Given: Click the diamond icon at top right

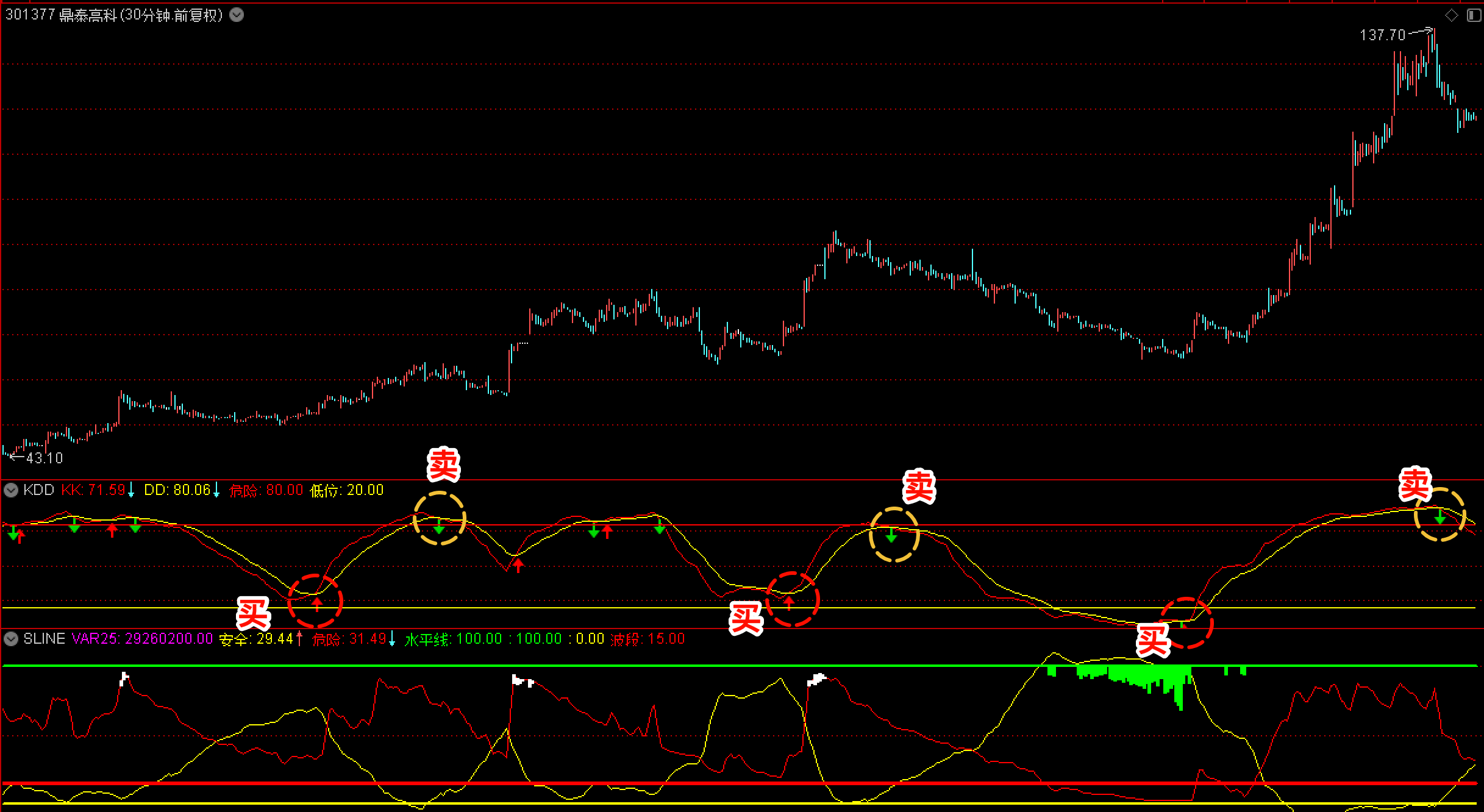Looking at the screenshot, I should 1452,15.
